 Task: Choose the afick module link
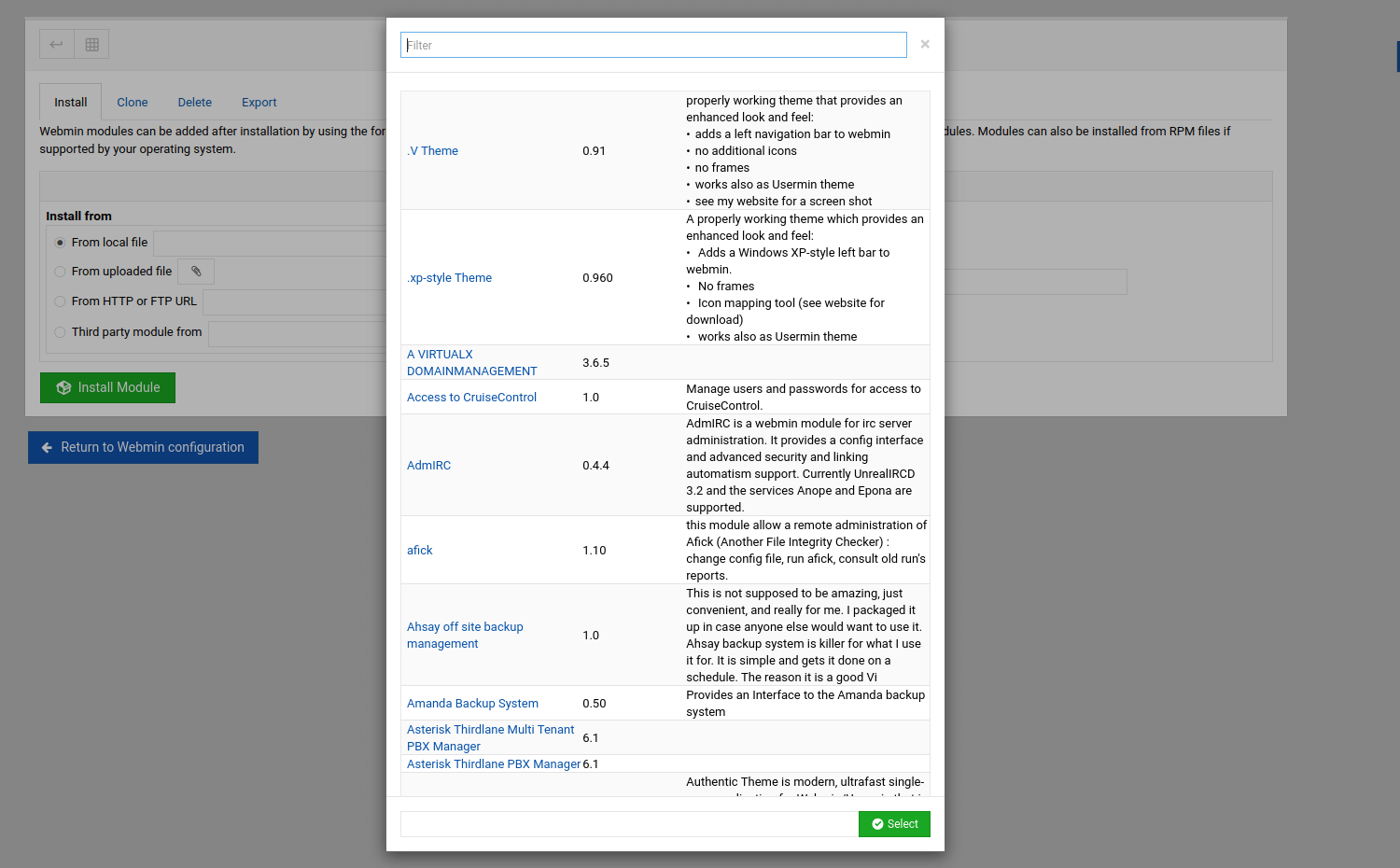[x=420, y=551]
